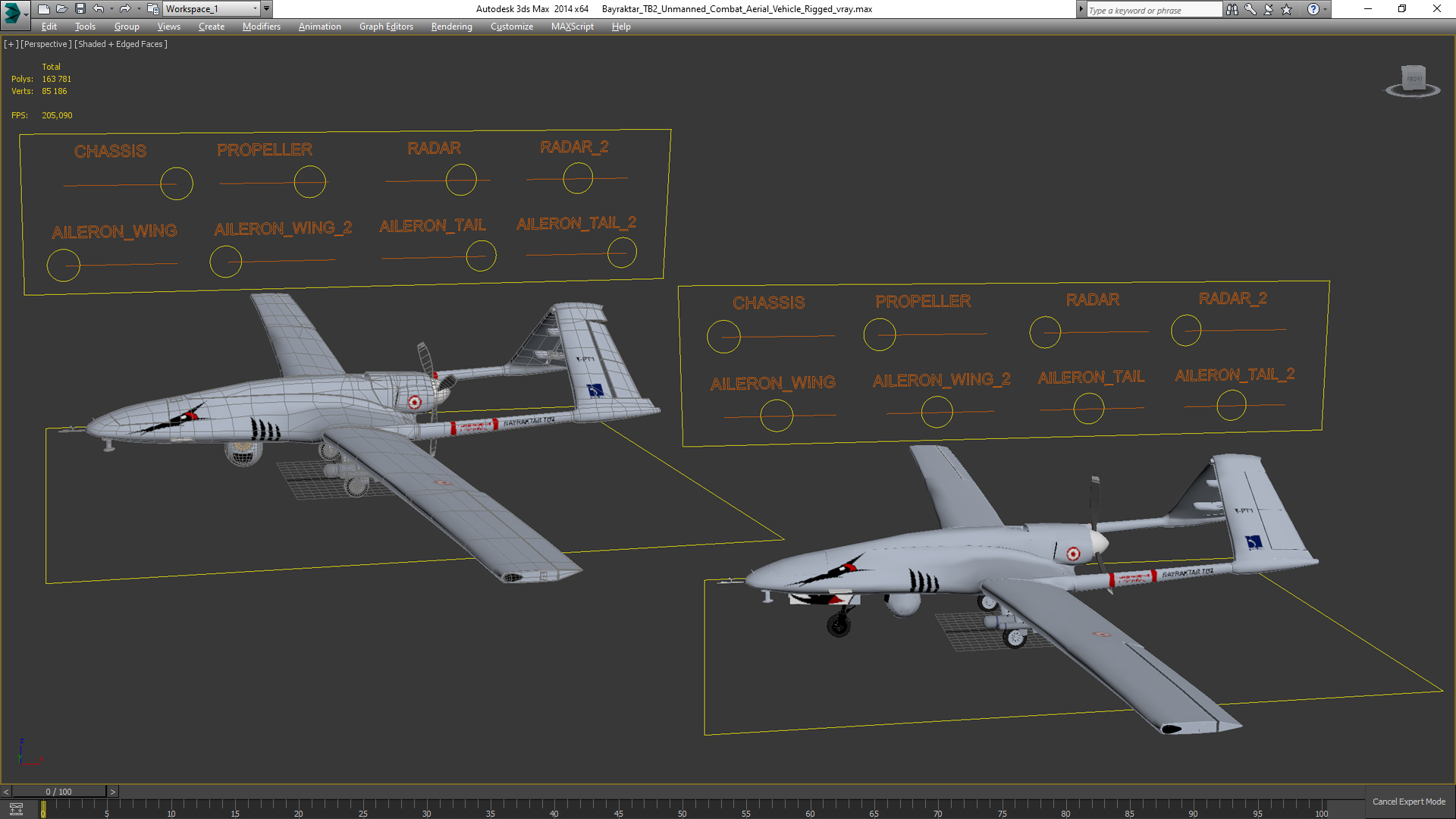Image resolution: width=1456 pixels, height=819 pixels.
Task: Open the Workspace_1 workspace selector
Action: click(x=212, y=9)
